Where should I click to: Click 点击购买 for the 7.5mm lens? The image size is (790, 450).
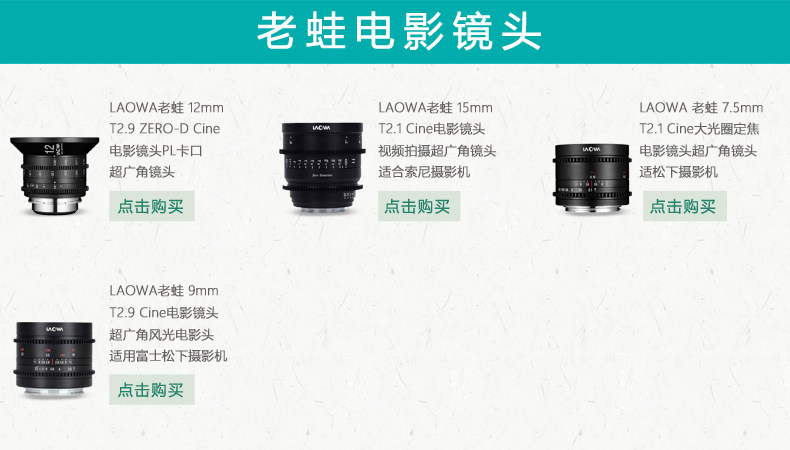pyautogui.click(x=684, y=206)
